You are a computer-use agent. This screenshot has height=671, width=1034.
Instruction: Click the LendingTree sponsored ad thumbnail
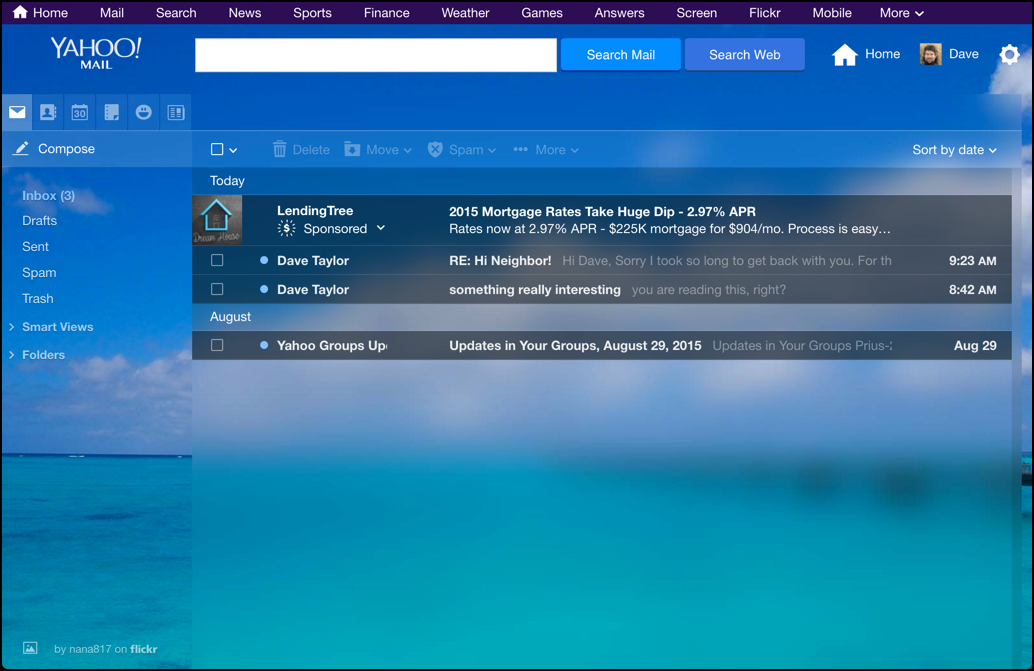coord(217,220)
